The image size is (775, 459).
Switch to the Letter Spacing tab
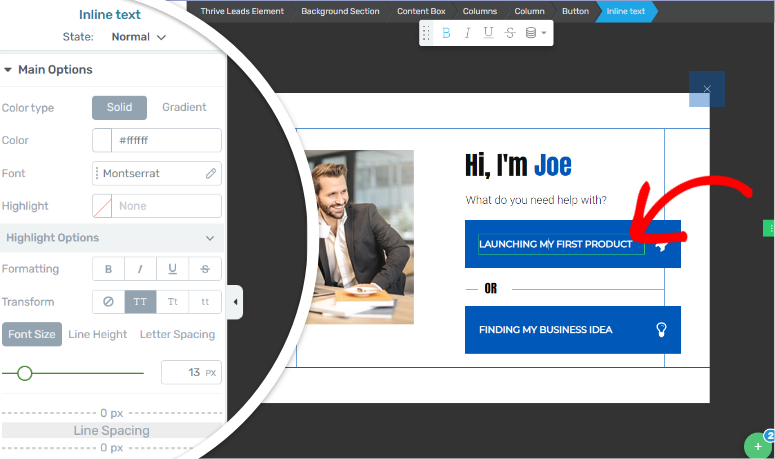(x=177, y=334)
